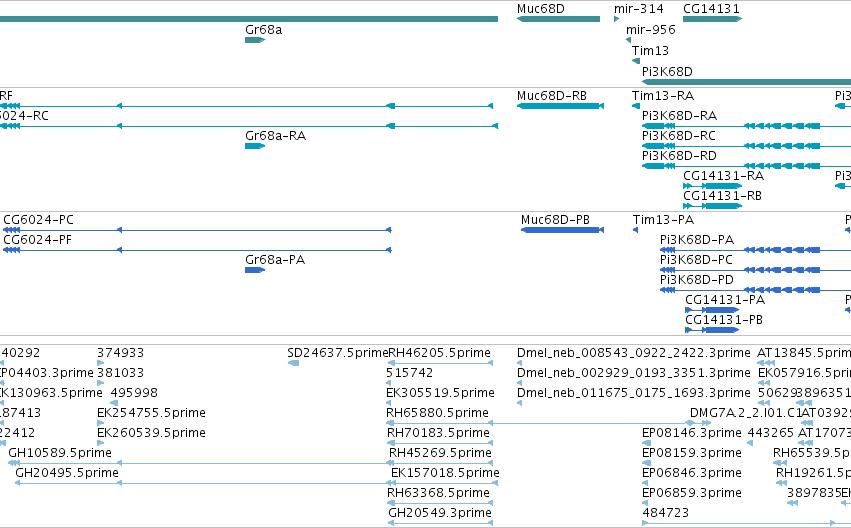Image resolution: width=851 pixels, height=528 pixels.
Task: Click EST 443265 label
Action: pos(771,434)
